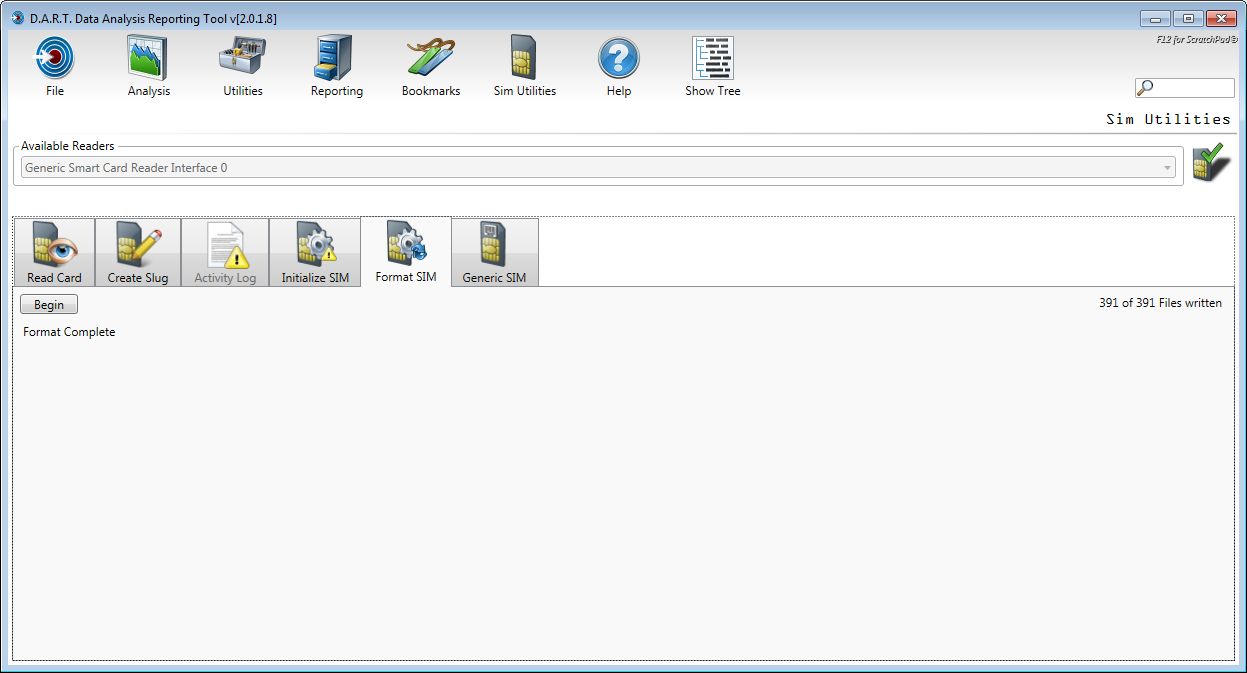The image size is (1247, 673).
Task: Minimize the D.A.R.T. window
Action: (1155, 18)
